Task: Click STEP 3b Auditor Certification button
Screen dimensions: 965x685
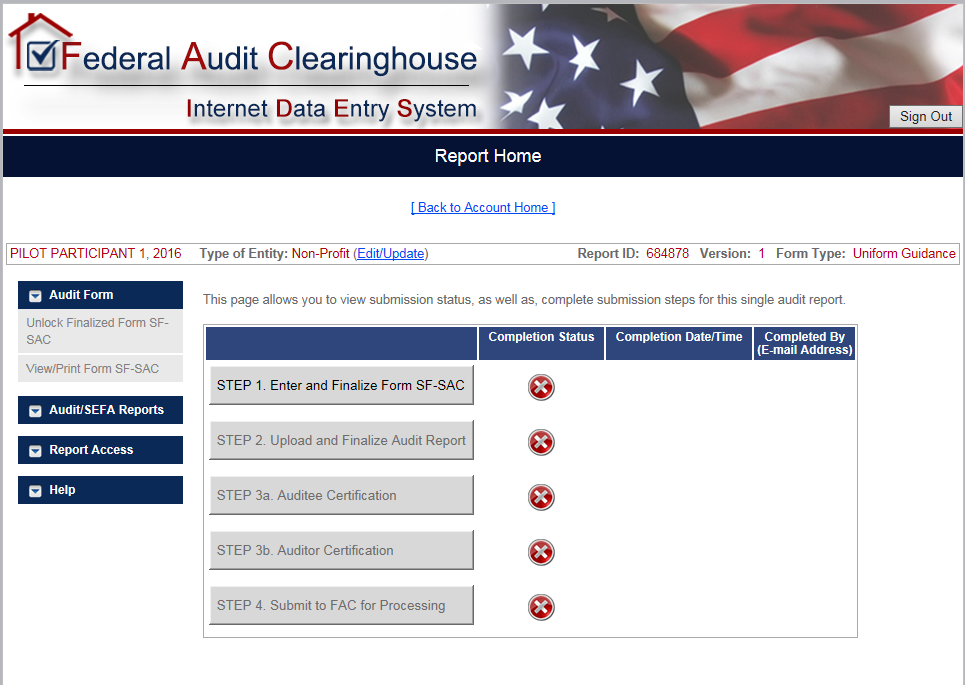Action: point(341,550)
